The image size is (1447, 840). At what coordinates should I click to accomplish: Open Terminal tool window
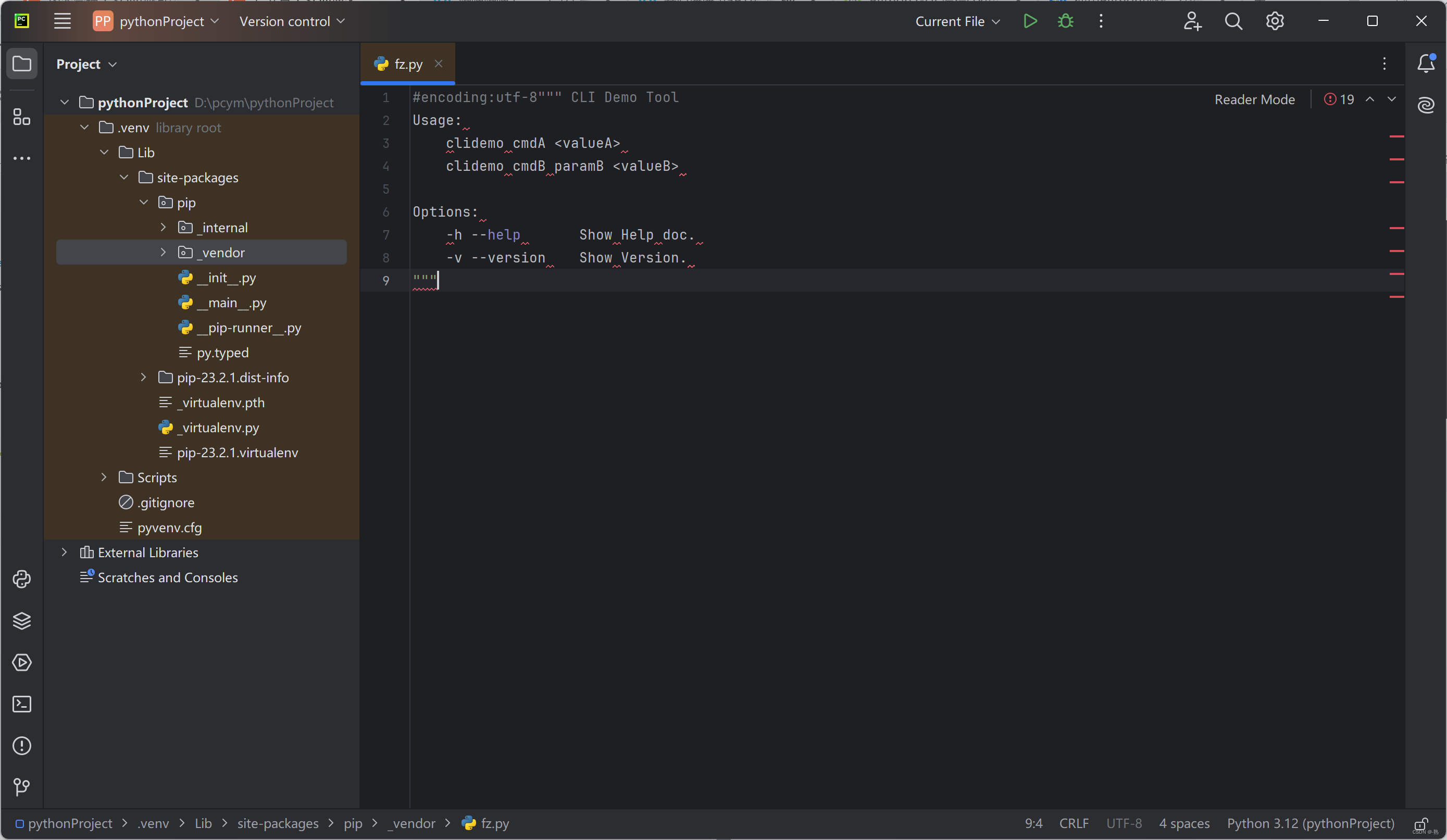pos(22,704)
